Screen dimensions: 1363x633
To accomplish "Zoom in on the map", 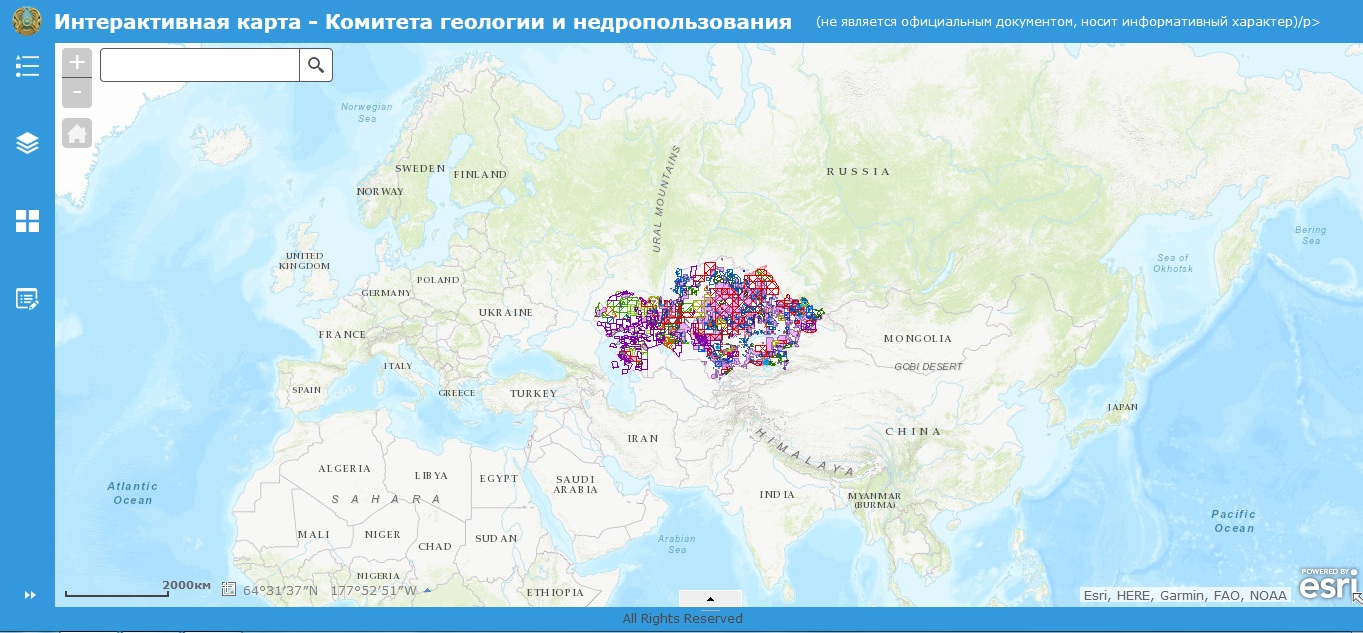I will [x=77, y=63].
